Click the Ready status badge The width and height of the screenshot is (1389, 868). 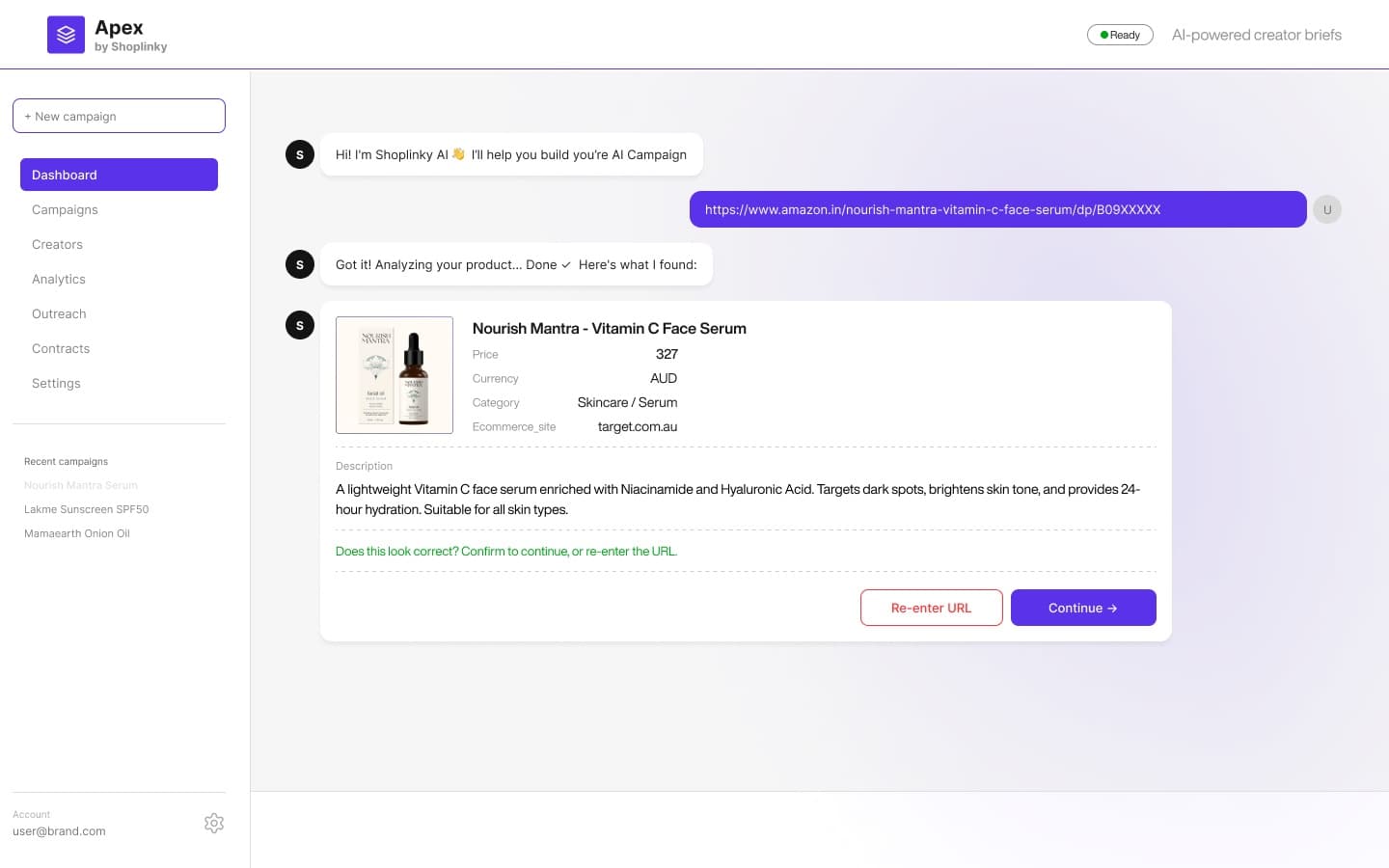(1120, 35)
